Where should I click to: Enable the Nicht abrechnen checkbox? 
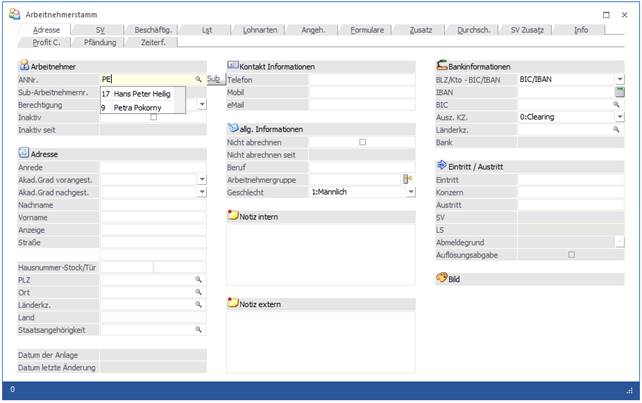click(x=362, y=142)
